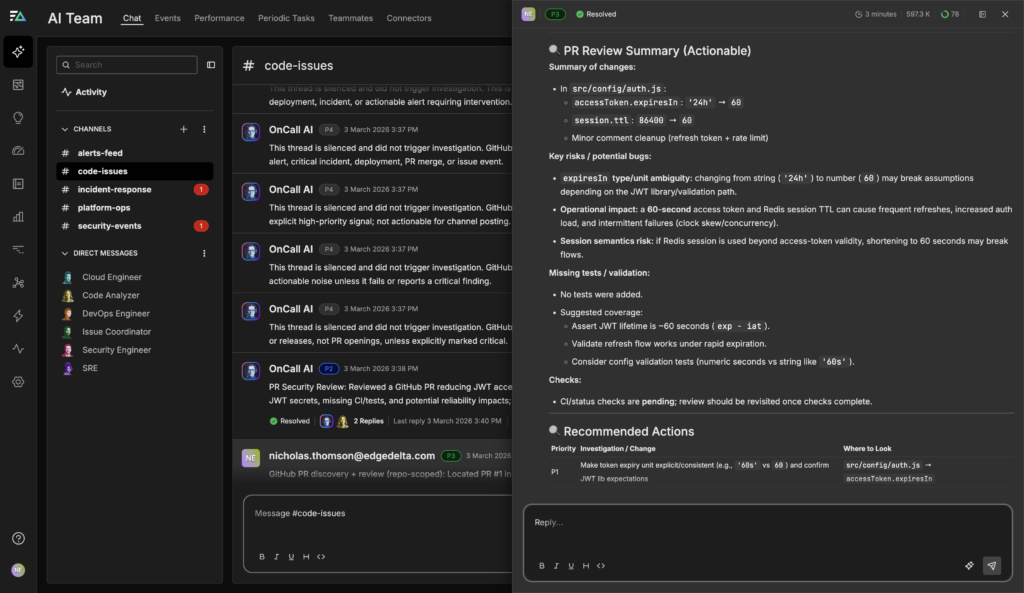The height and width of the screenshot is (593, 1024).
Task: Click the settings gear in left sidebar
Action: (18, 382)
